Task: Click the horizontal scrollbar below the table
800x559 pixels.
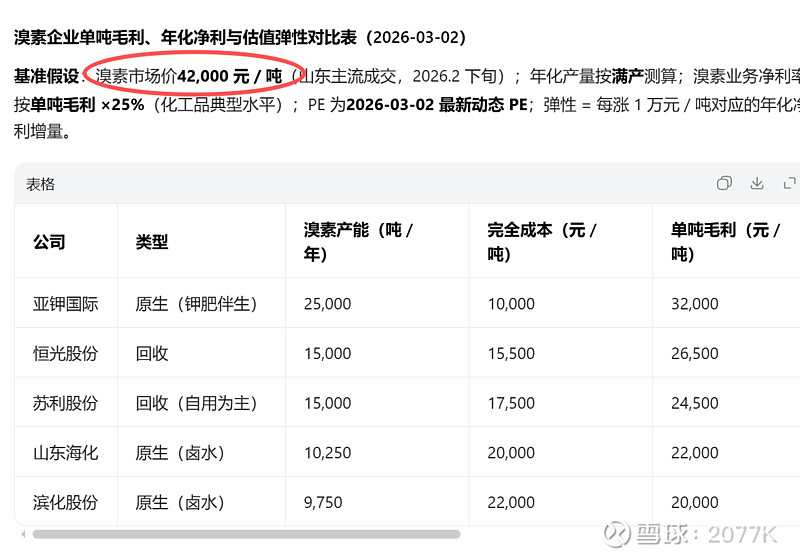Action: tap(245, 534)
